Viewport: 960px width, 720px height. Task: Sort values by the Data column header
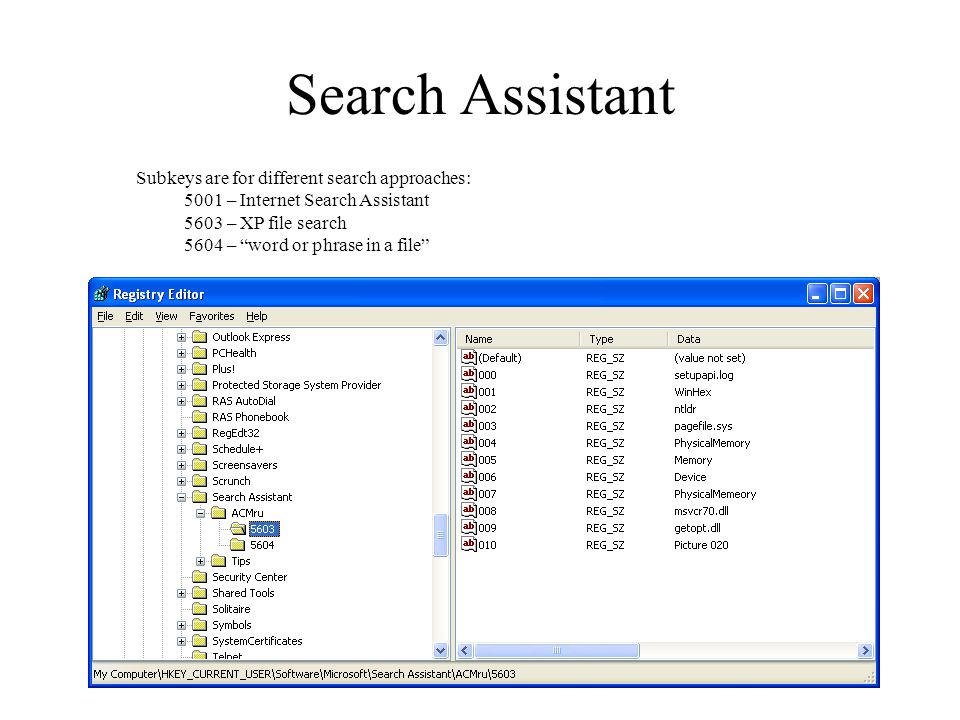point(771,339)
